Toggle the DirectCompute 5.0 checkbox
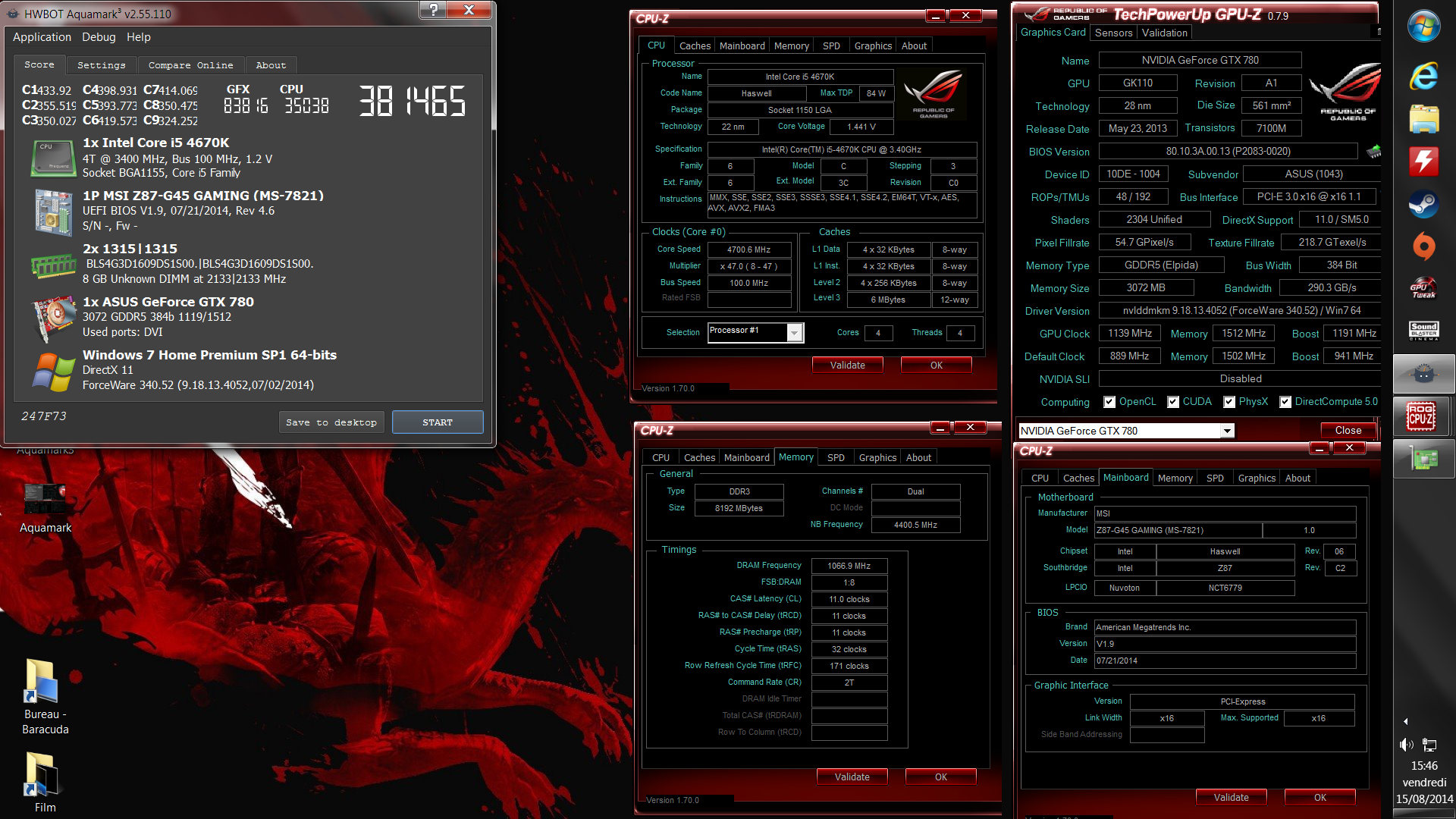This screenshot has height=819, width=1456. (1285, 402)
